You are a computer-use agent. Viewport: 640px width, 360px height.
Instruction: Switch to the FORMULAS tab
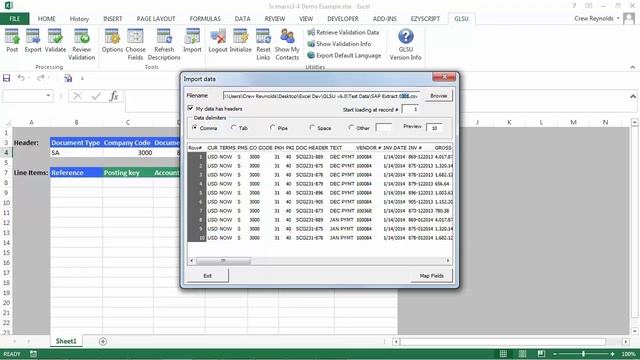tap(205, 19)
